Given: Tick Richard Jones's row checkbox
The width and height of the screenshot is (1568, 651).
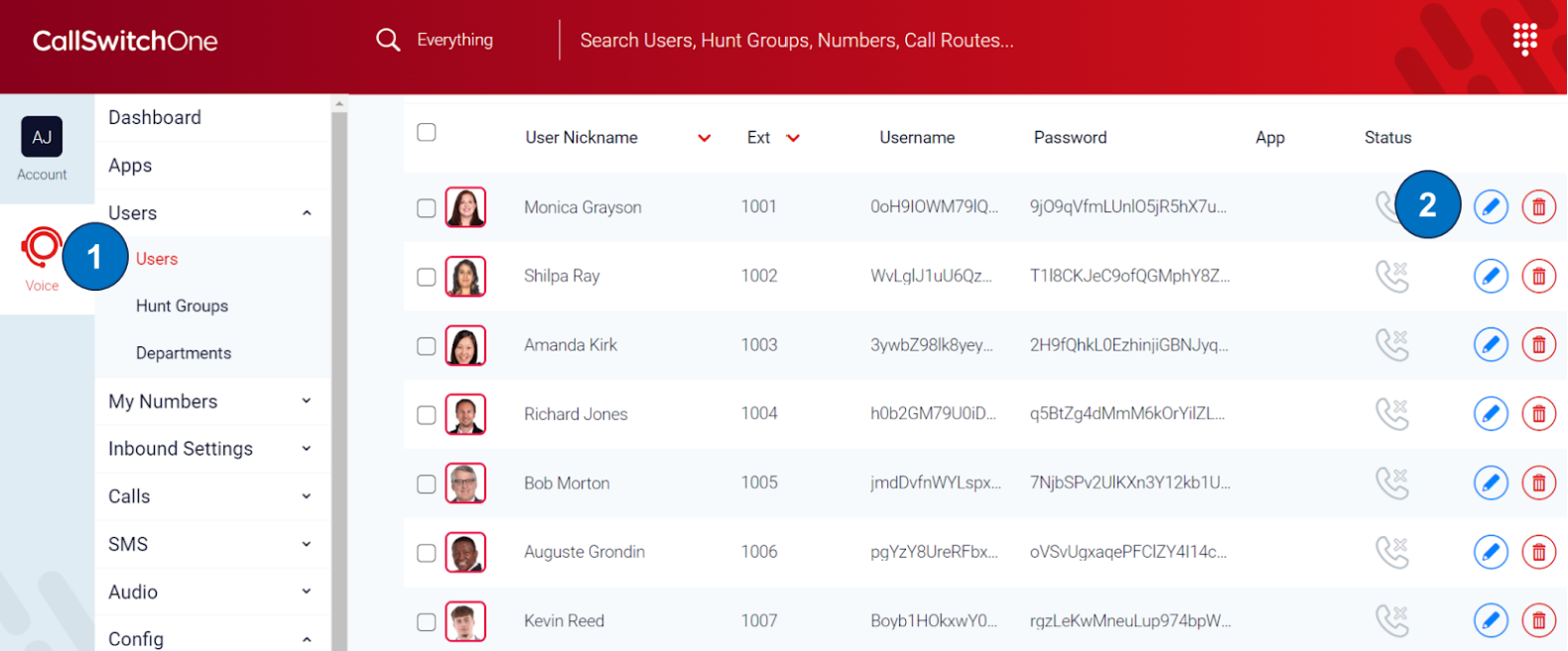Looking at the screenshot, I should pos(427,415).
